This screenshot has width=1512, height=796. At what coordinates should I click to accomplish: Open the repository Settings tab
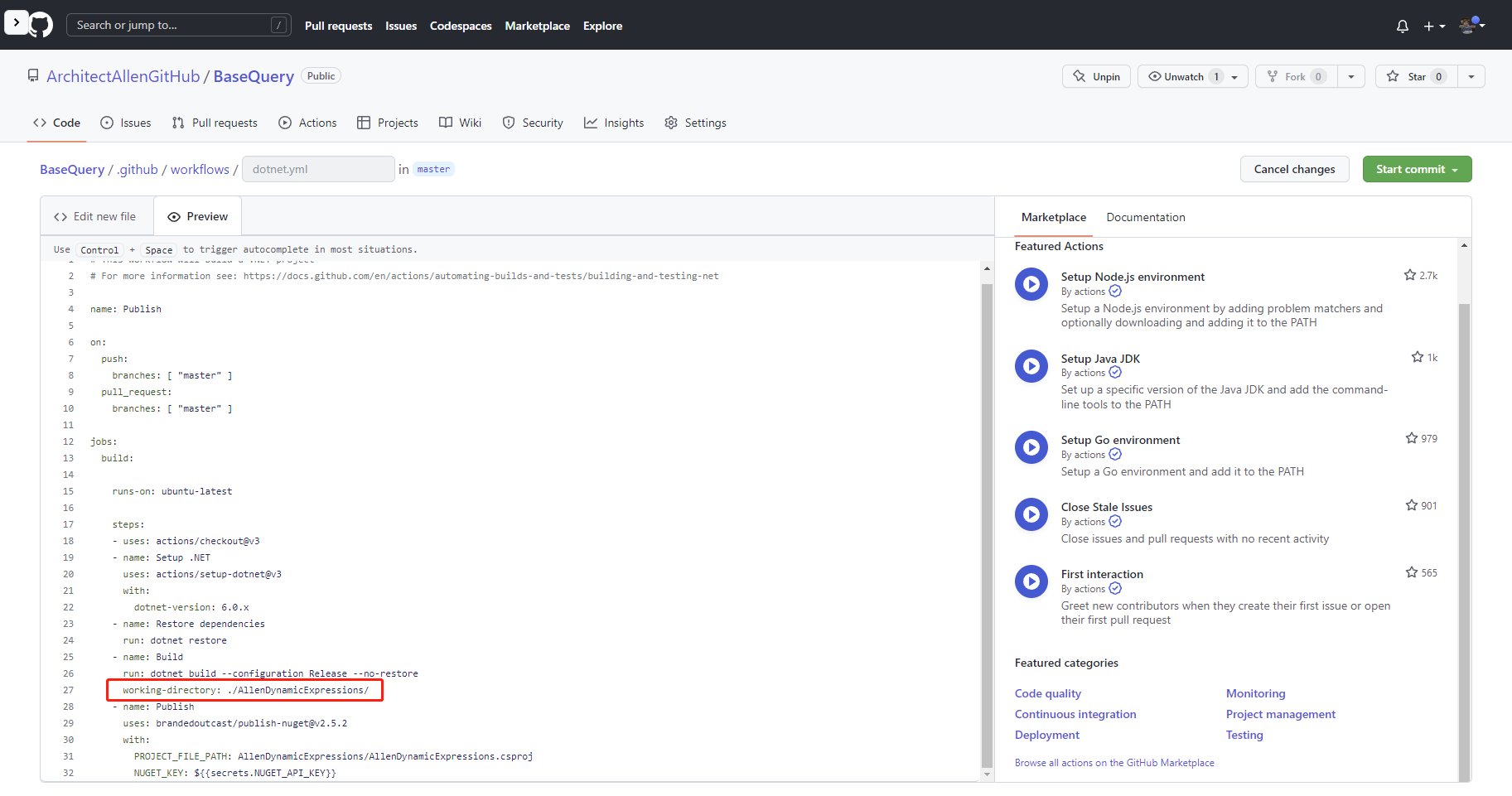point(695,123)
